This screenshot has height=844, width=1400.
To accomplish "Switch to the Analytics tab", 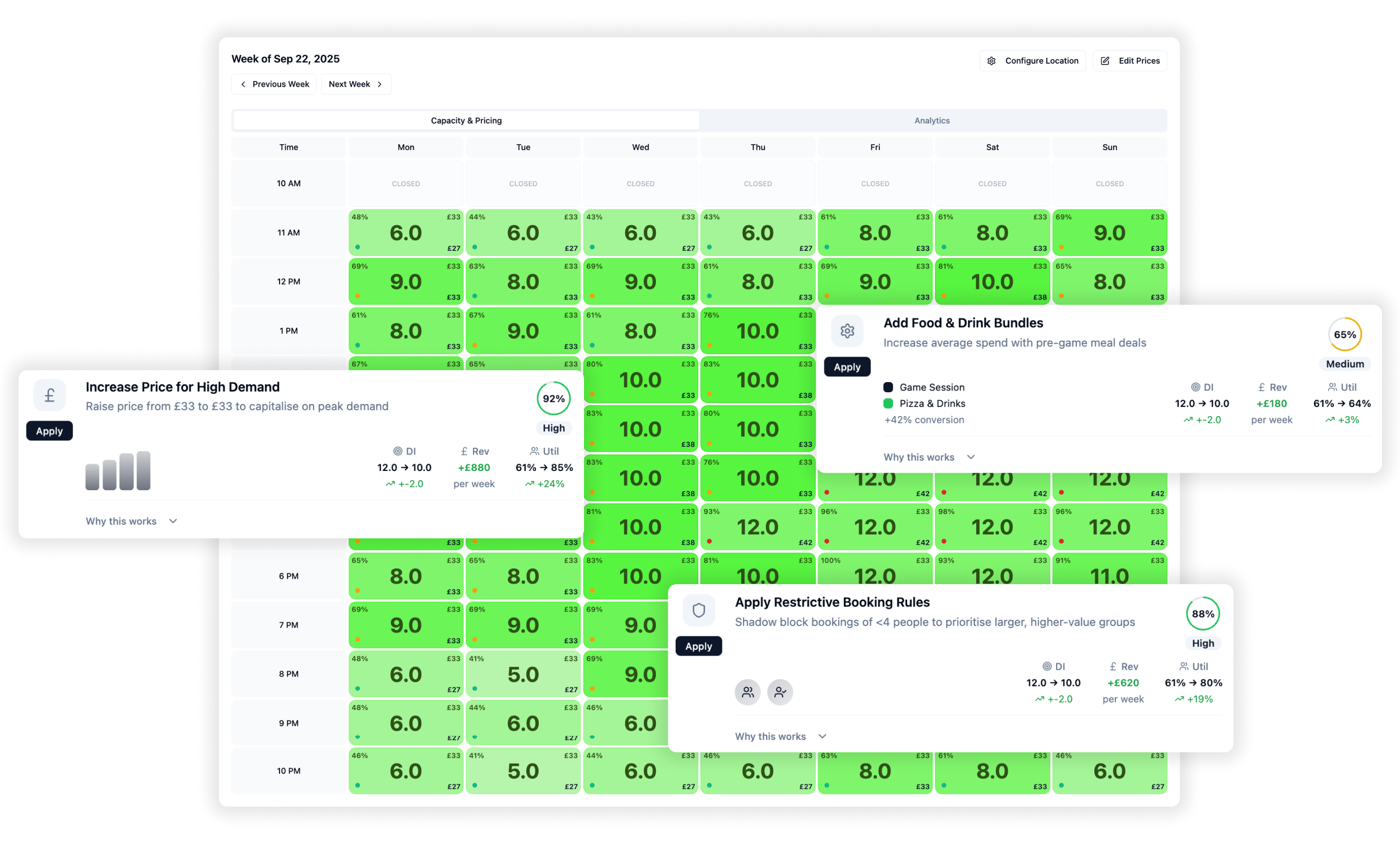I will click(932, 121).
